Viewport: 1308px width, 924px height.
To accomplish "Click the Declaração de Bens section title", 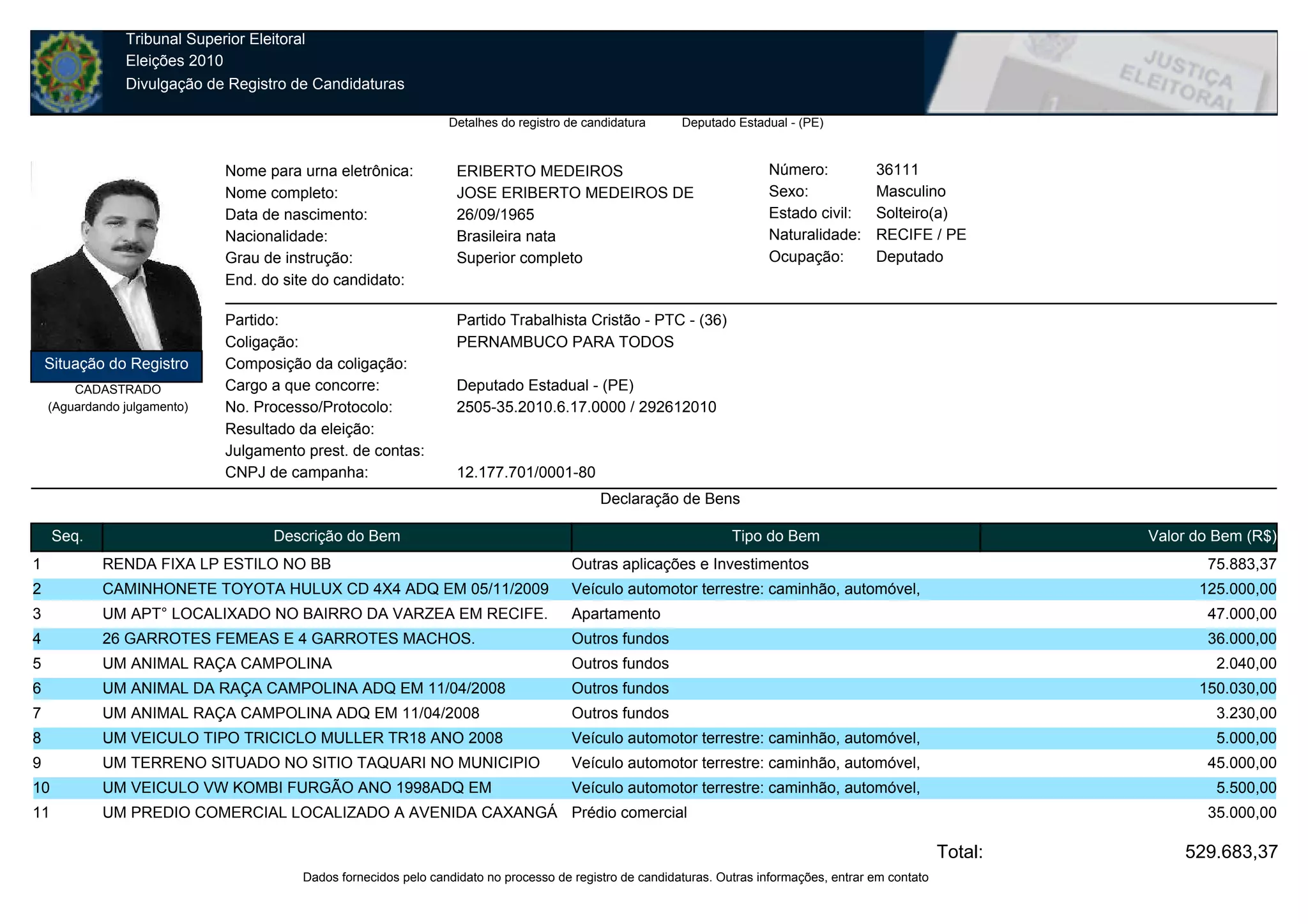I will click(669, 499).
